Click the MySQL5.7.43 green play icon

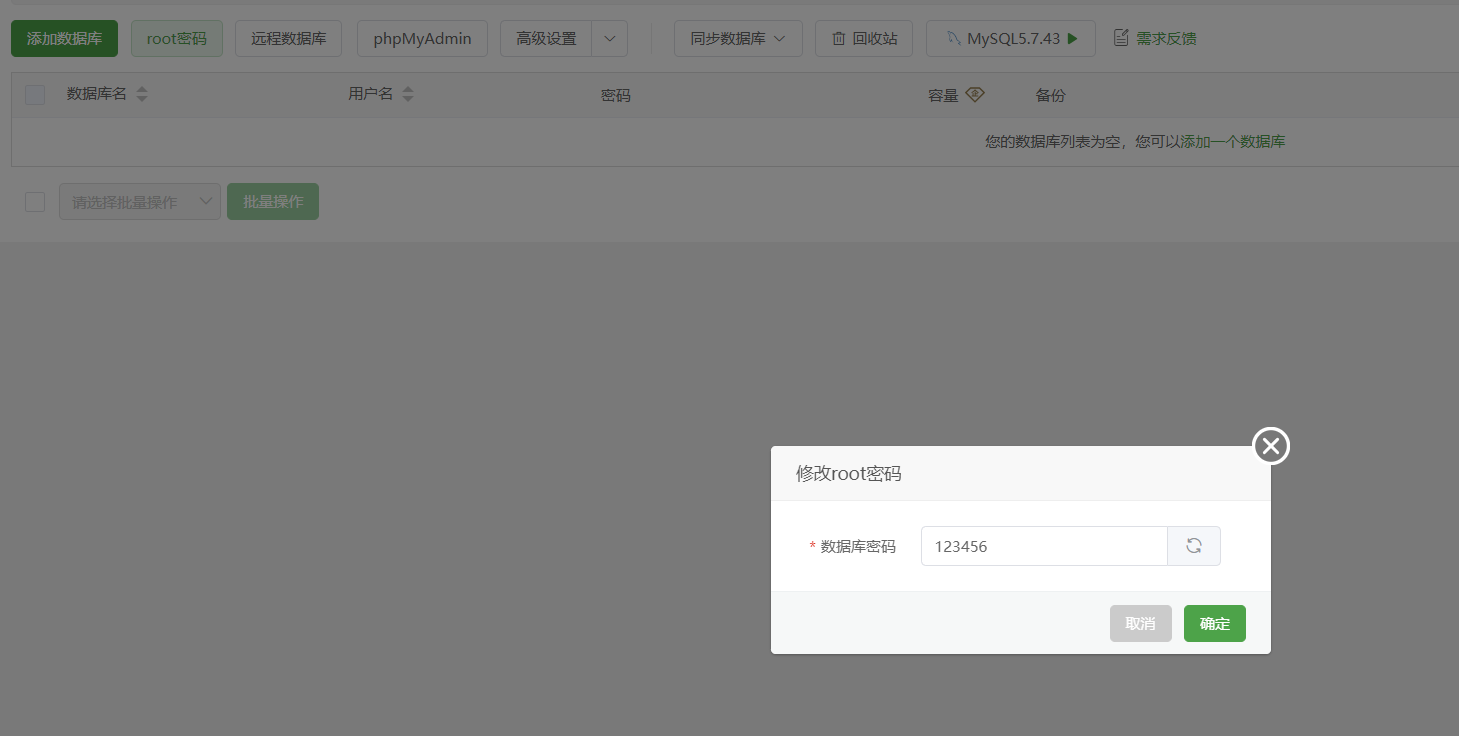[x=1073, y=39]
